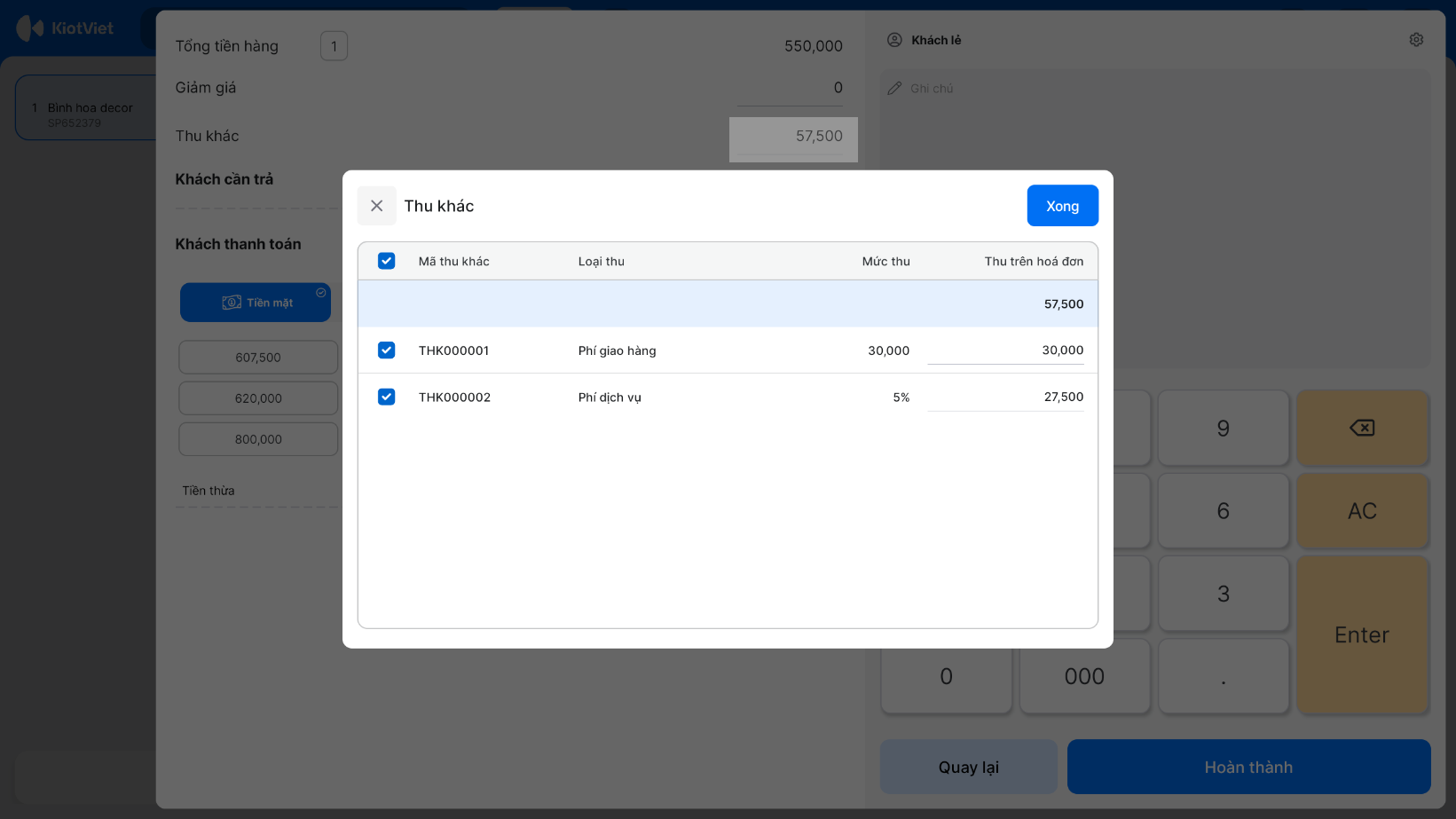Click the pencil icon beside Ghi chú
The height and width of the screenshot is (819, 1456).
[x=894, y=89]
